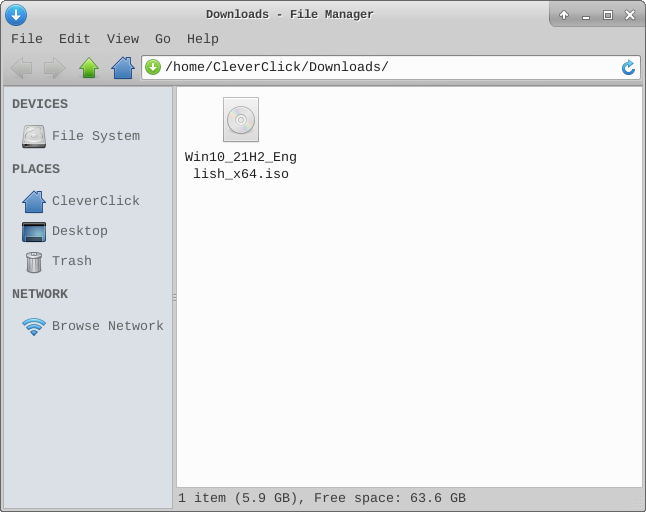Click the sidebar pane divider handle
Screen dimensions: 646x512
click(174, 297)
